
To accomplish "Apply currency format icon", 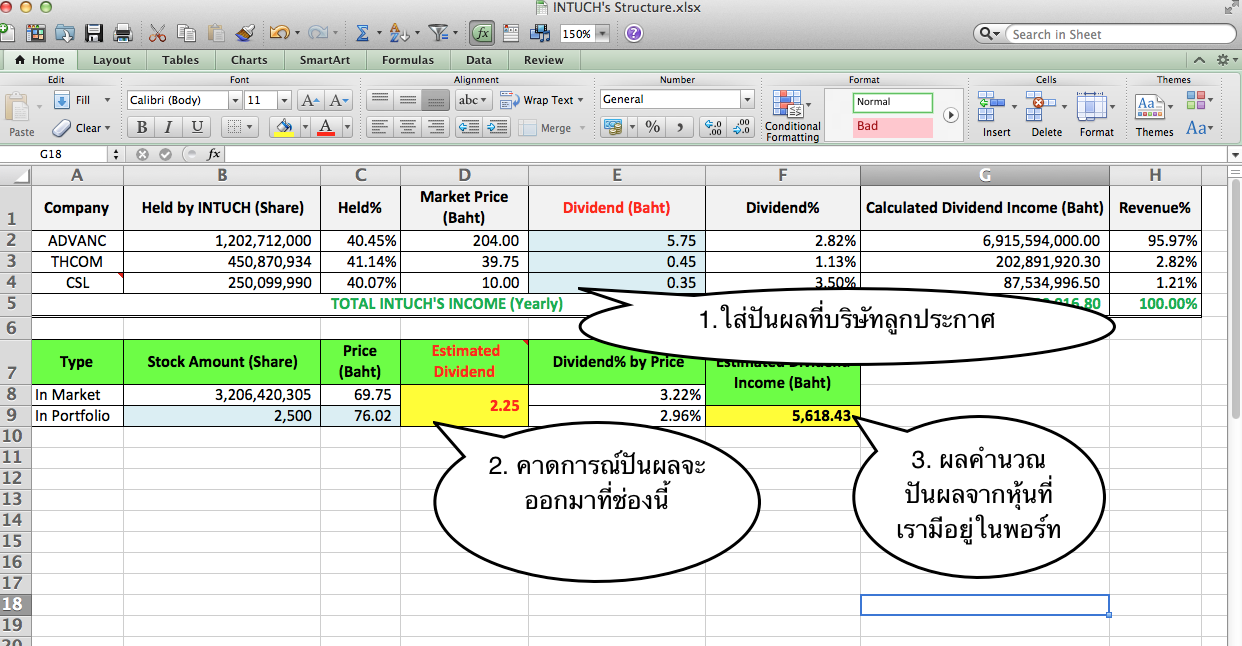I will (x=612, y=127).
